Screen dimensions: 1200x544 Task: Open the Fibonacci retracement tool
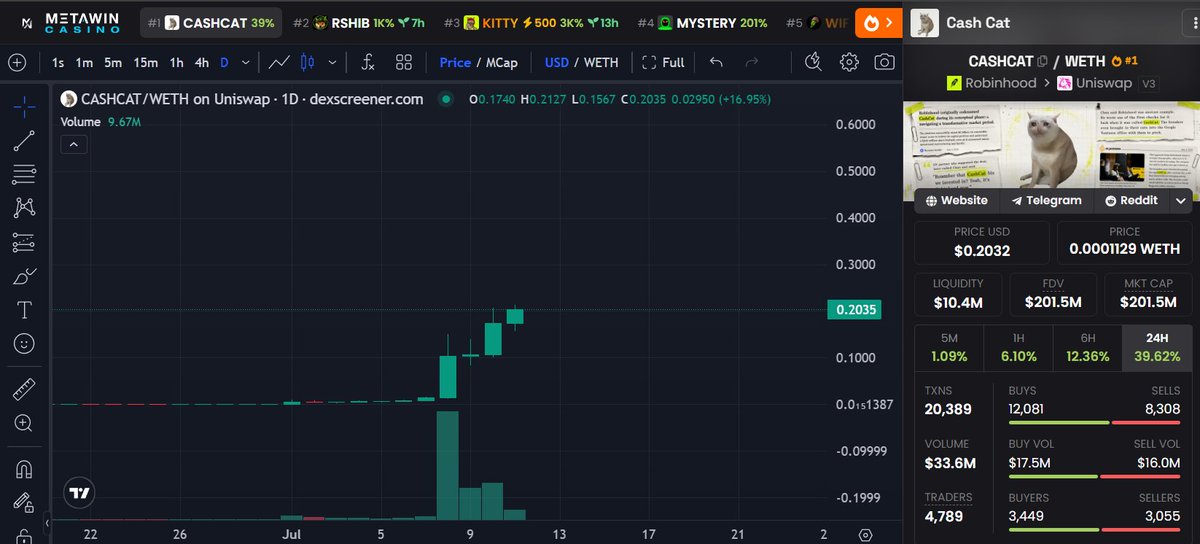(25, 175)
